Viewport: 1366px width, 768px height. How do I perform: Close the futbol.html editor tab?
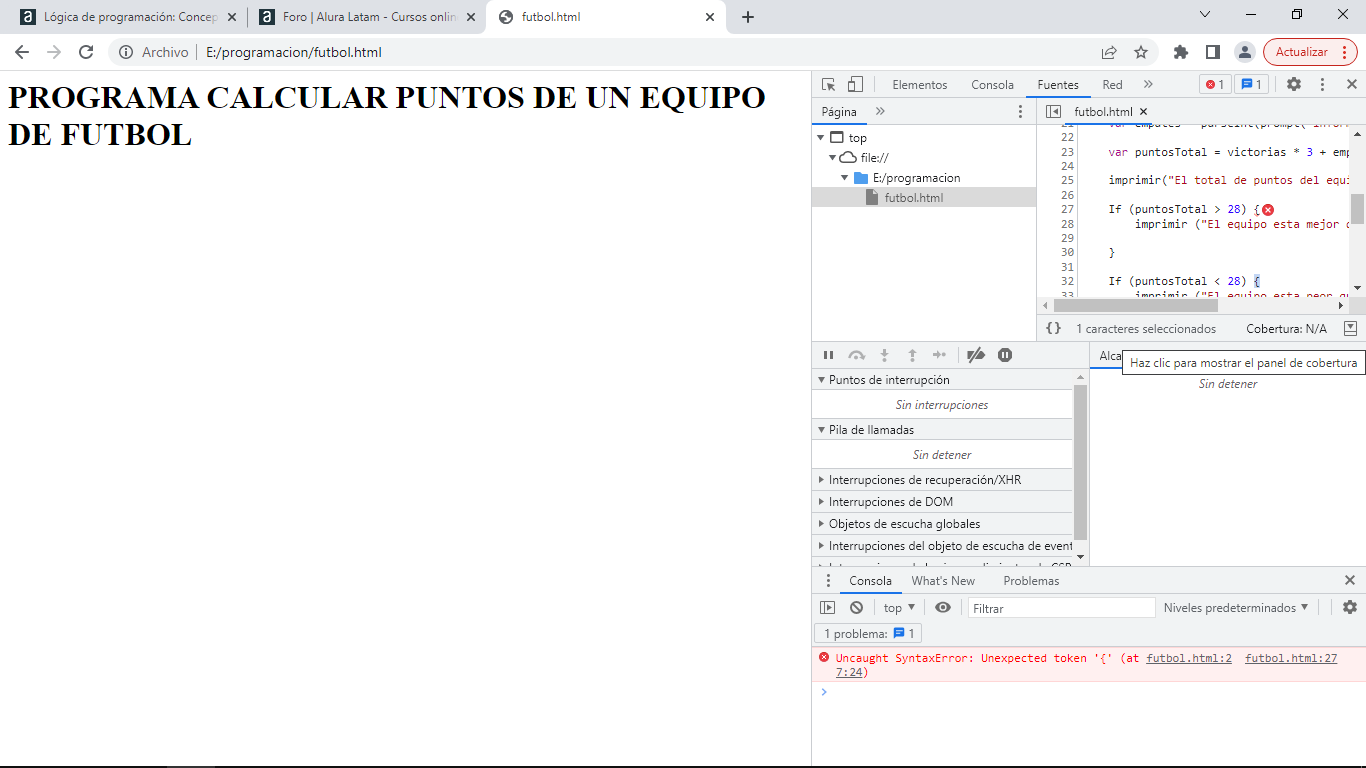click(x=1144, y=112)
